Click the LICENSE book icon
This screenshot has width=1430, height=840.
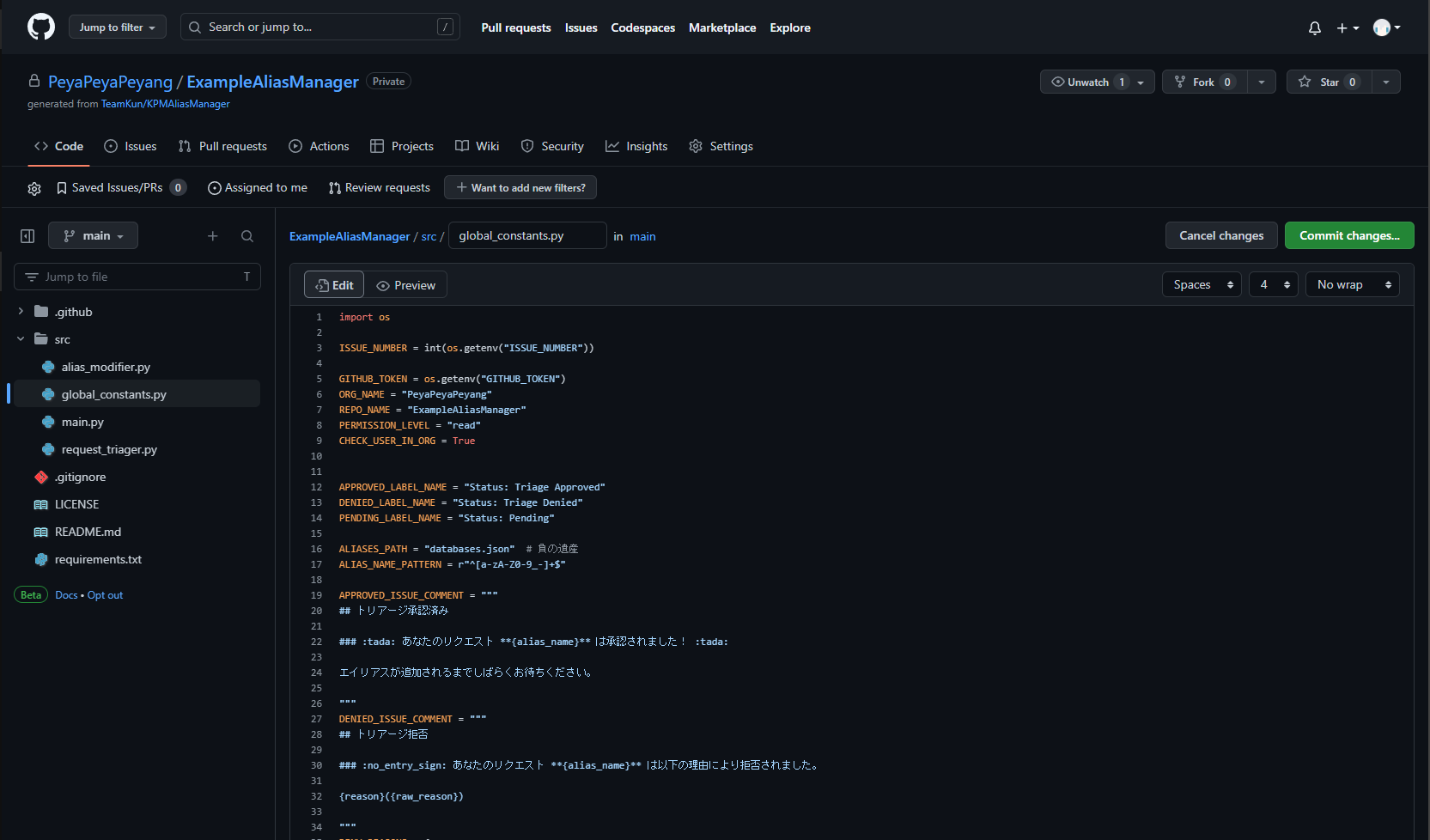point(41,504)
